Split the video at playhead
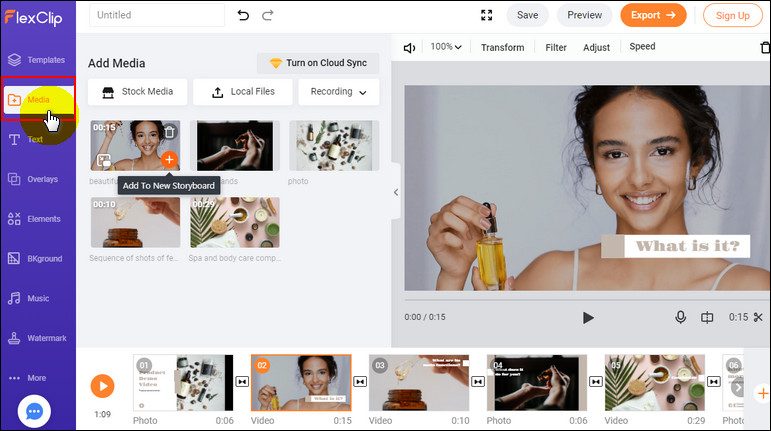Image resolution: width=771 pixels, height=431 pixels. tap(707, 317)
